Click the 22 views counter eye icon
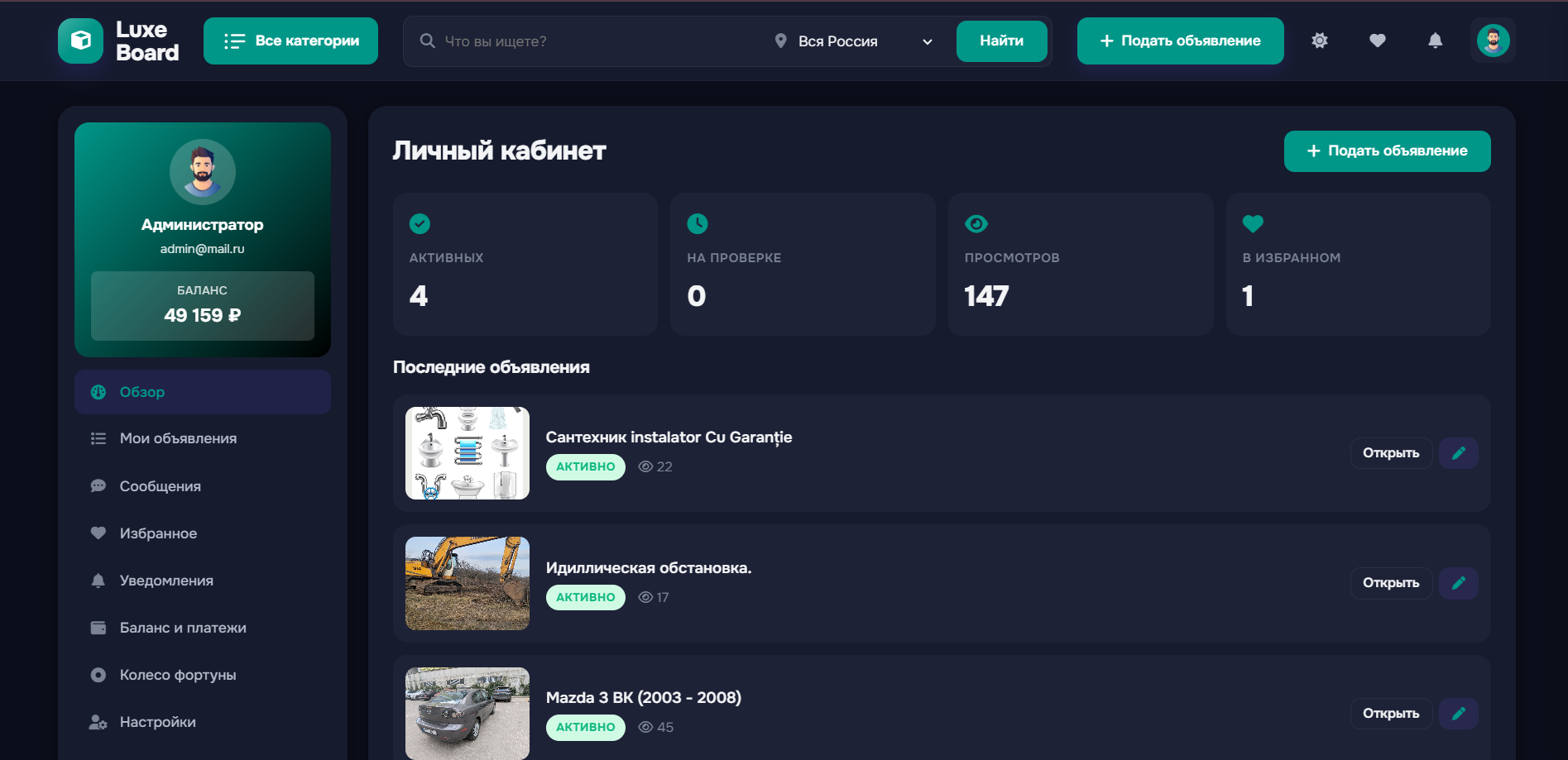The width and height of the screenshot is (1568, 760). 646,466
